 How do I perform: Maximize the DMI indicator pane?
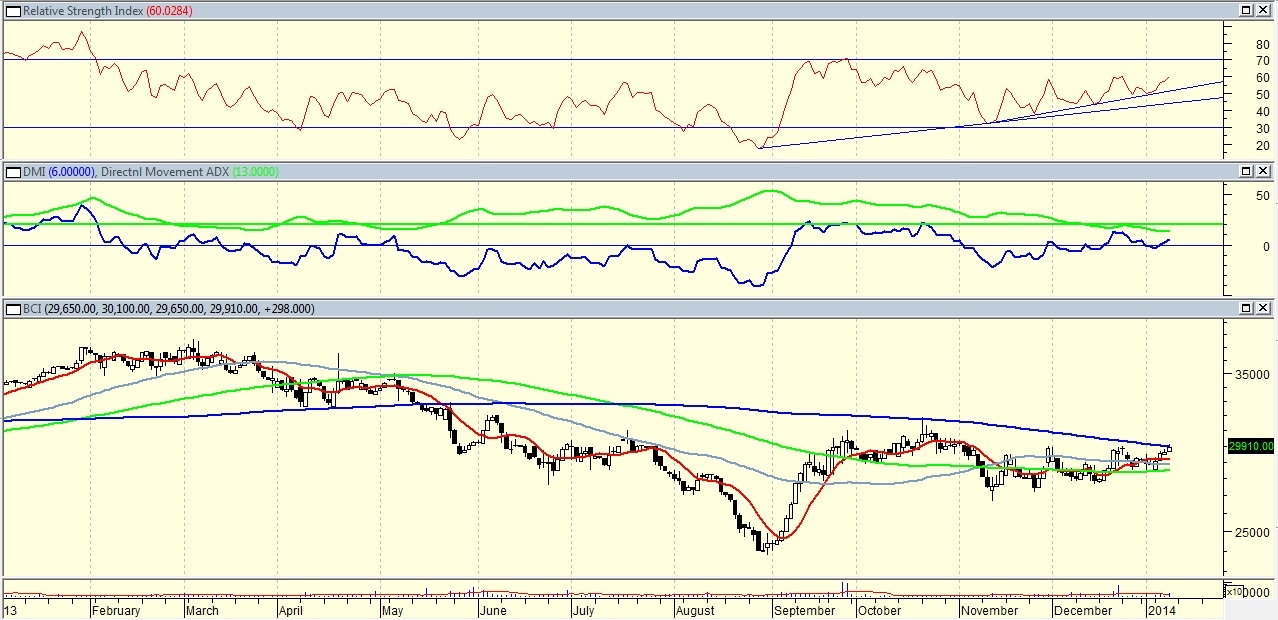coord(1246,172)
